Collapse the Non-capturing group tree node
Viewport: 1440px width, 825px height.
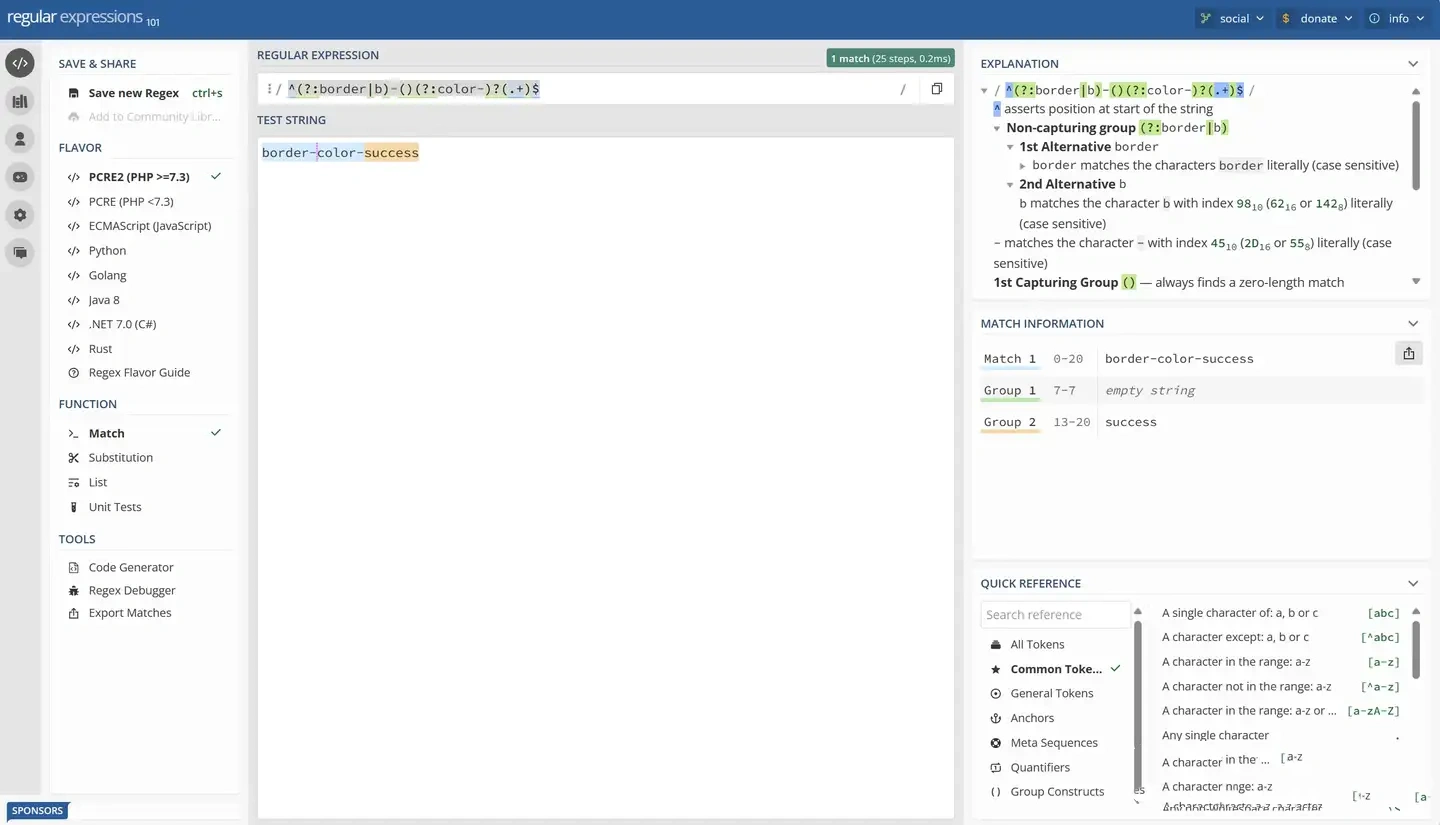pos(997,128)
